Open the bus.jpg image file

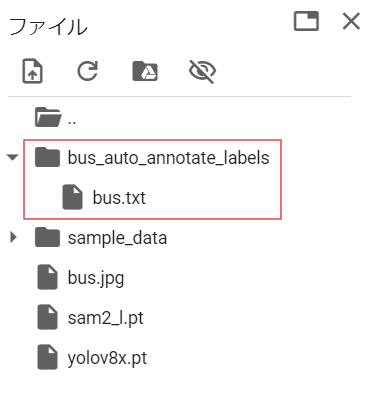tap(96, 278)
